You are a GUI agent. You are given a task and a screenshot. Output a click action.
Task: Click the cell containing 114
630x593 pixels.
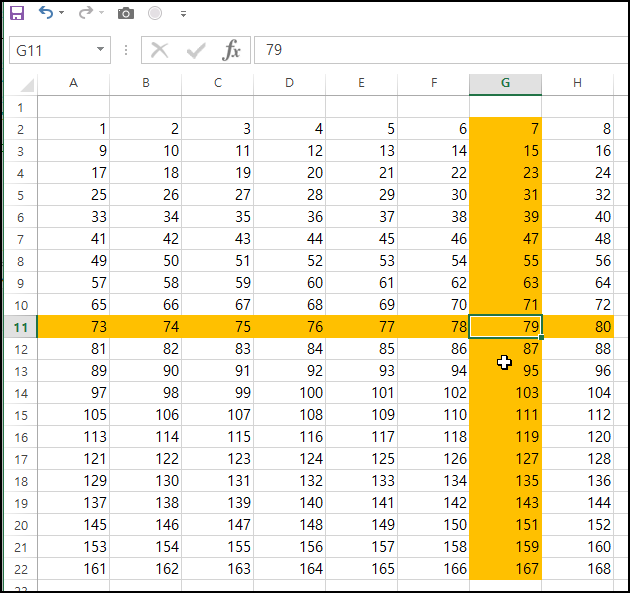coord(145,437)
